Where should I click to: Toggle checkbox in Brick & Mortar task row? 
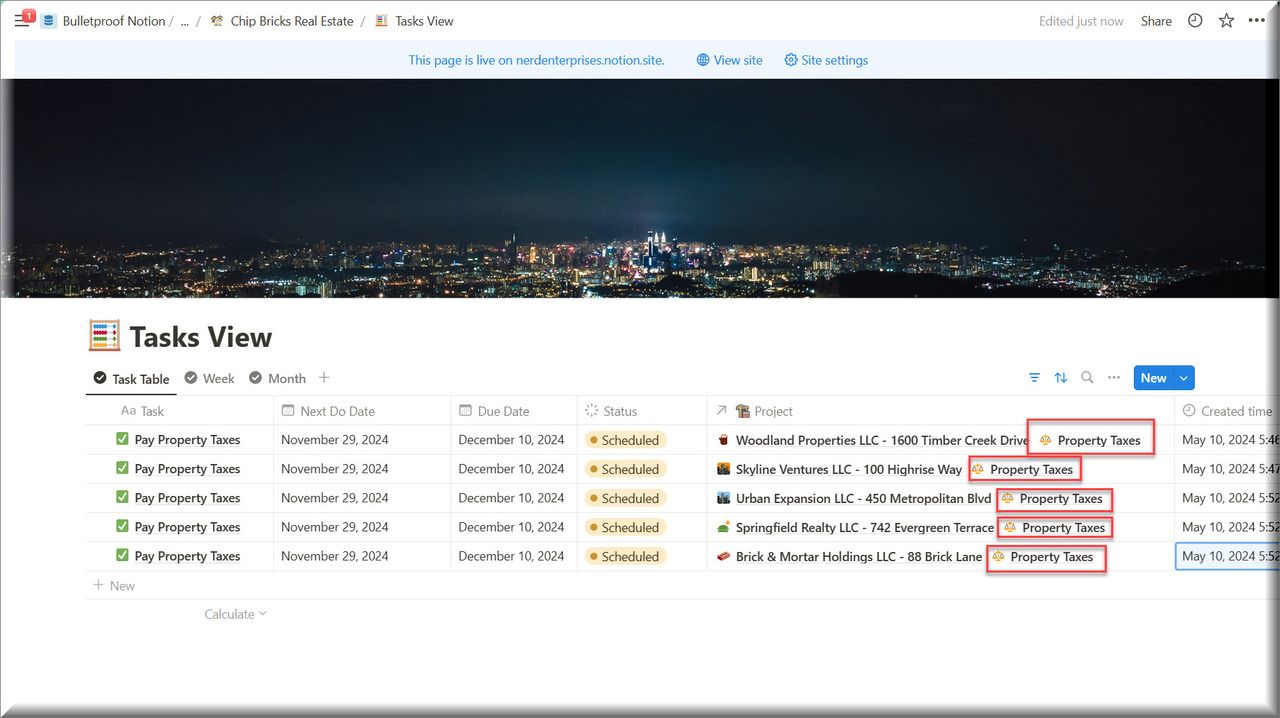click(122, 555)
